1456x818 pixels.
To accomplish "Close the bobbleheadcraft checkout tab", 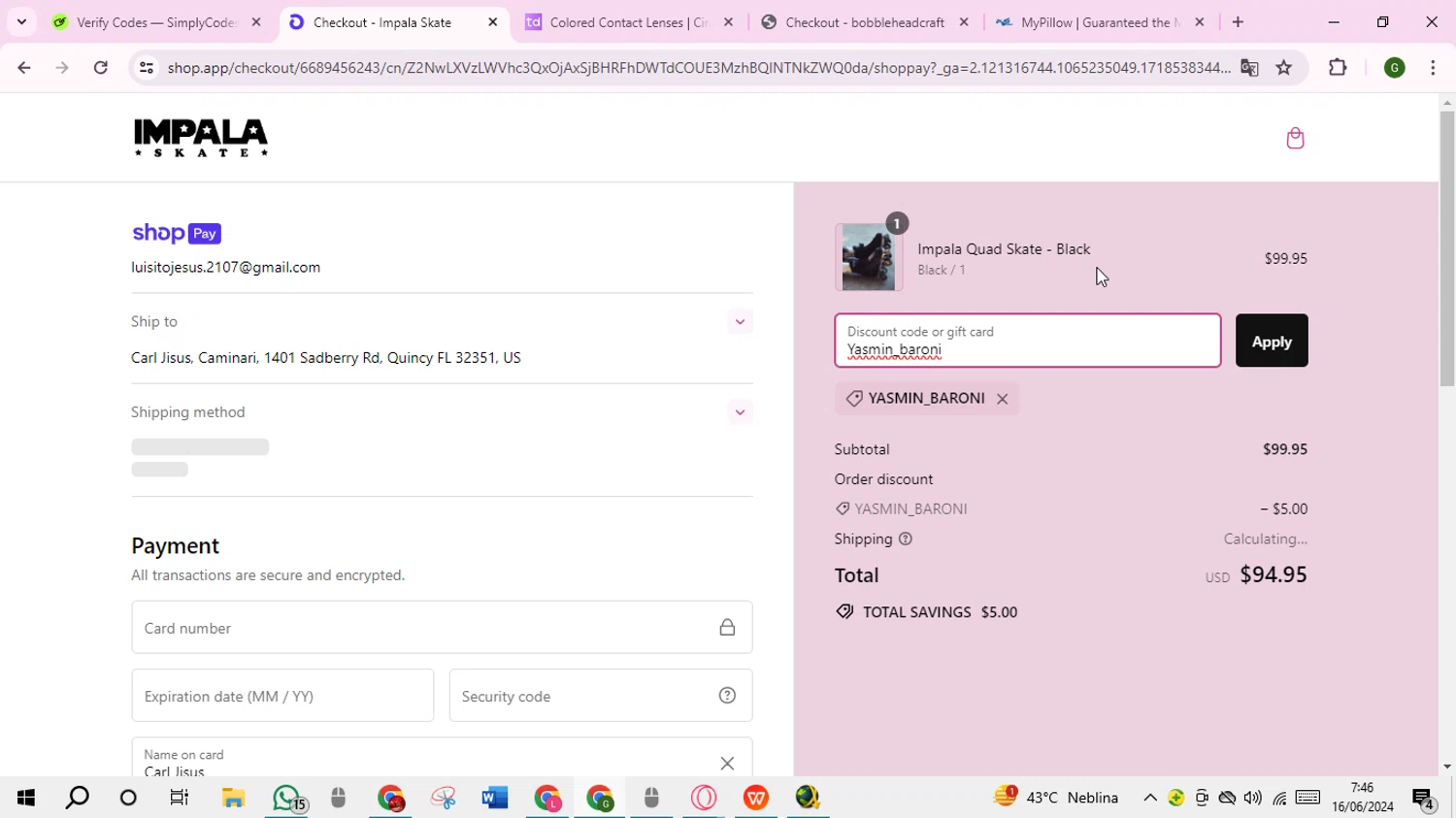I will click(964, 22).
